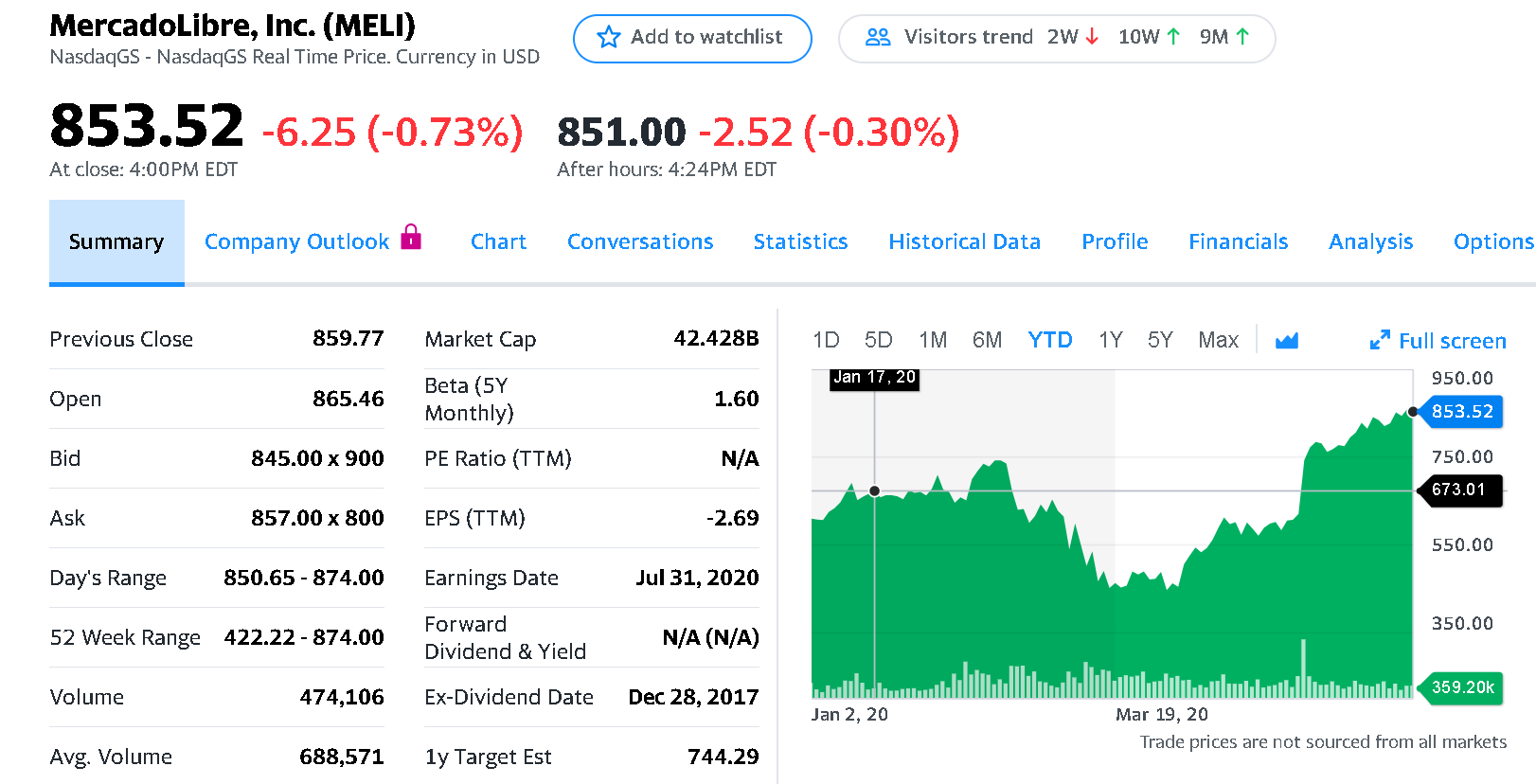This screenshot has width=1536, height=784.
Task: Select the 6M chart range
Action: pyautogui.click(x=987, y=340)
